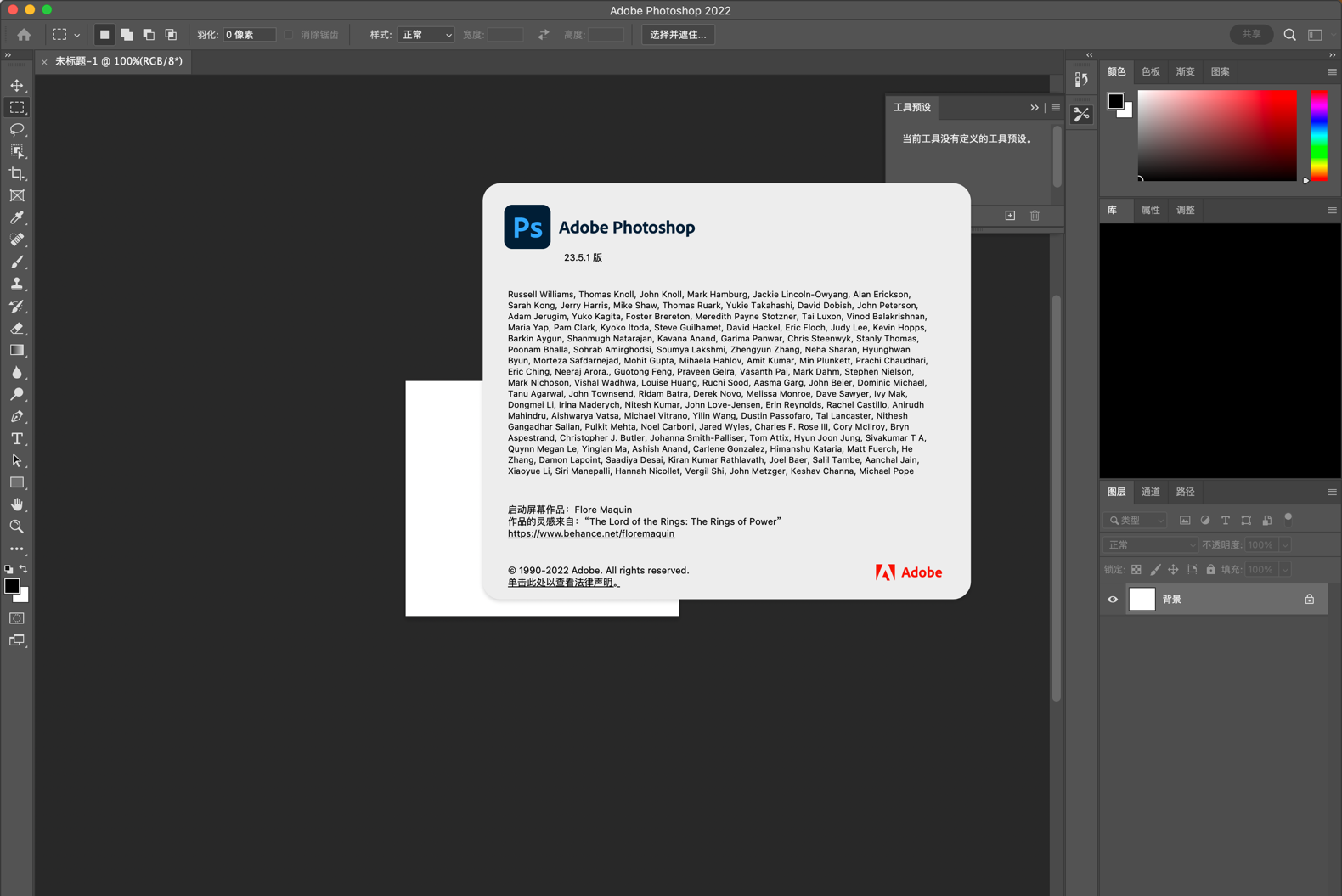Viewport: 1342px width, 896px height.
Task: Toggle lock image pixels brush icon
Action: 1155,570
